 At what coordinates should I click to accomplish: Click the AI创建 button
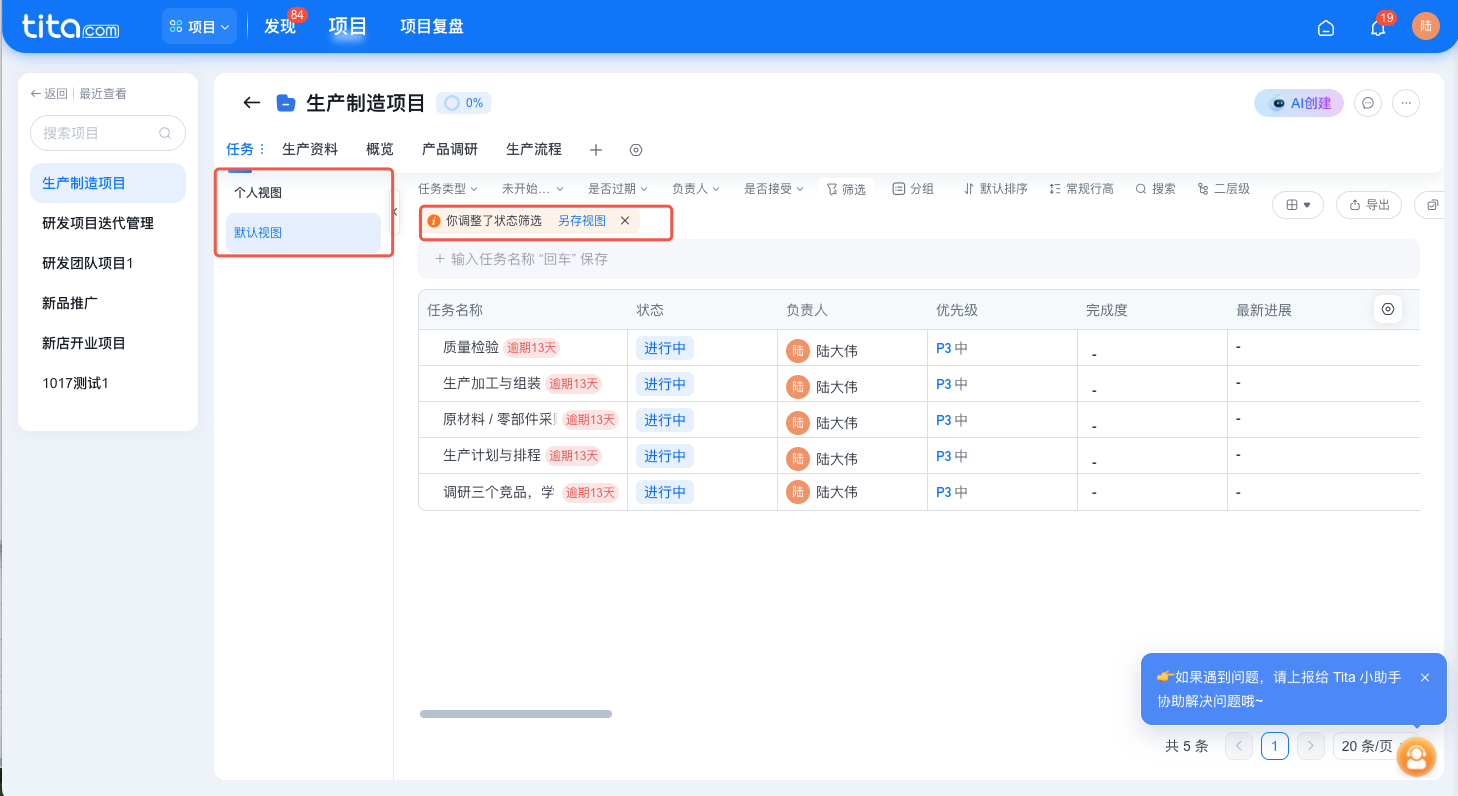click(1298, 103)
